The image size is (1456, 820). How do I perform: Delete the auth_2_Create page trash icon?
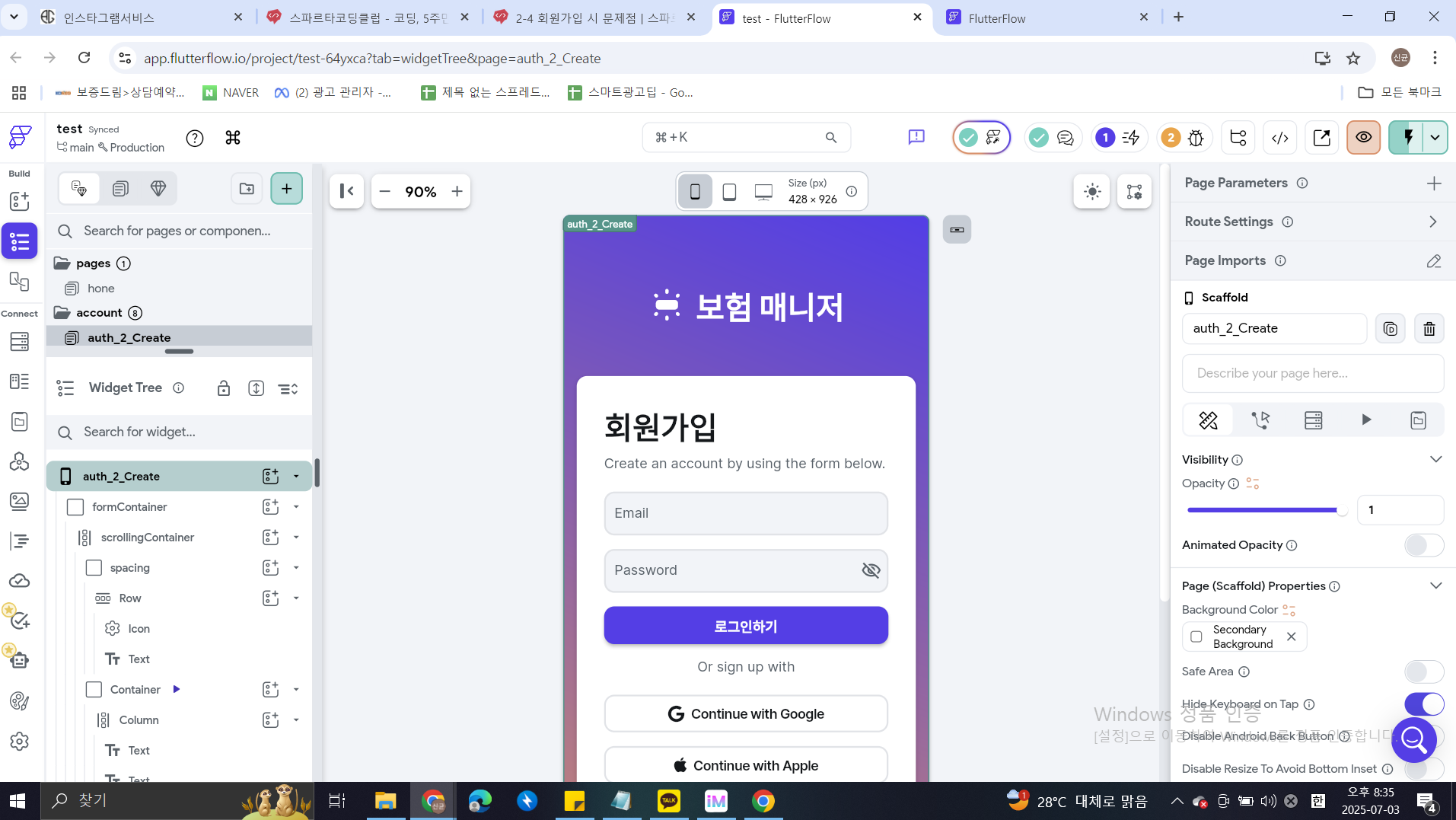click(1429, 329)
